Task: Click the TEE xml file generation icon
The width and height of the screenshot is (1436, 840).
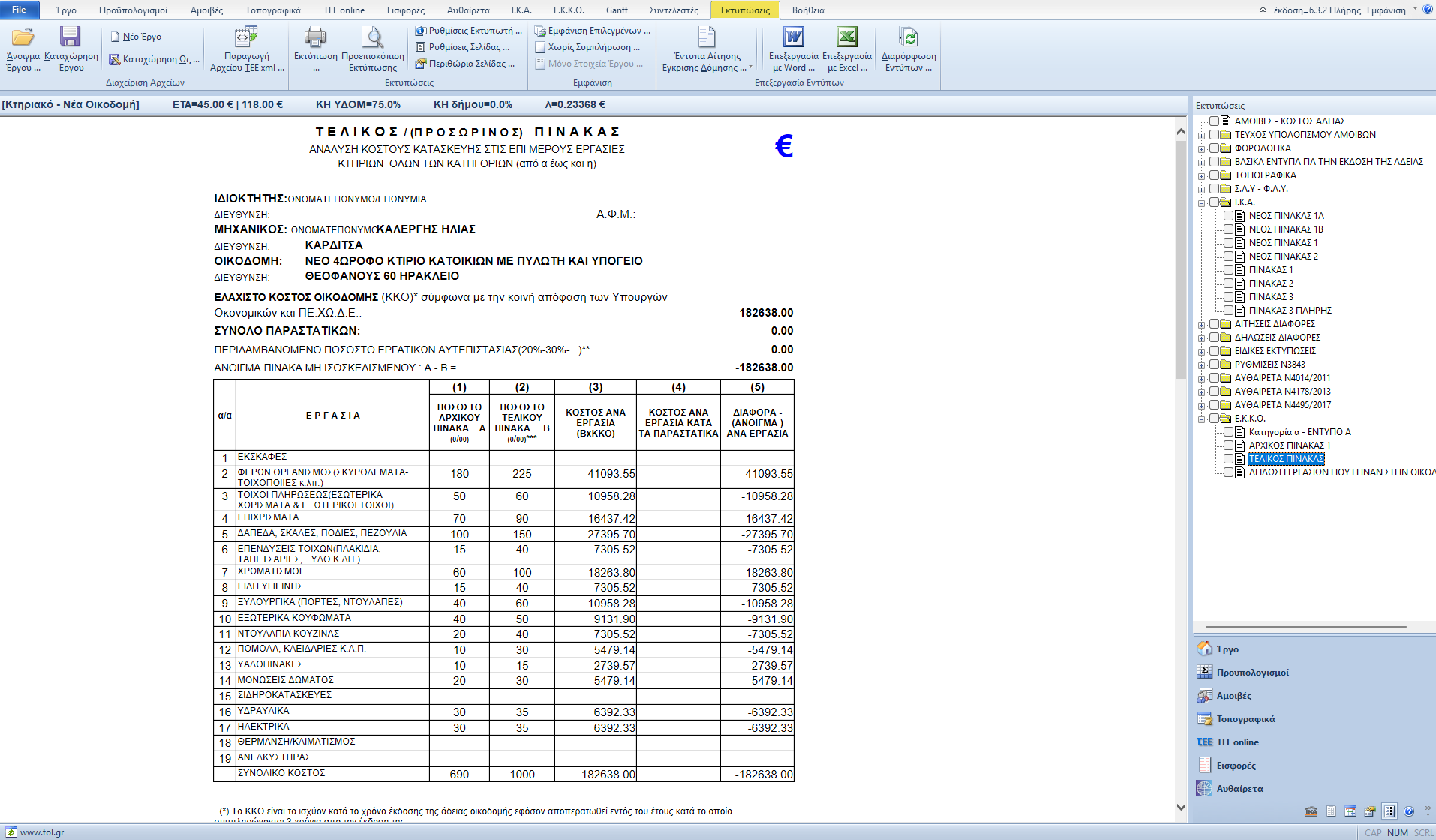Action: point(246,37)
